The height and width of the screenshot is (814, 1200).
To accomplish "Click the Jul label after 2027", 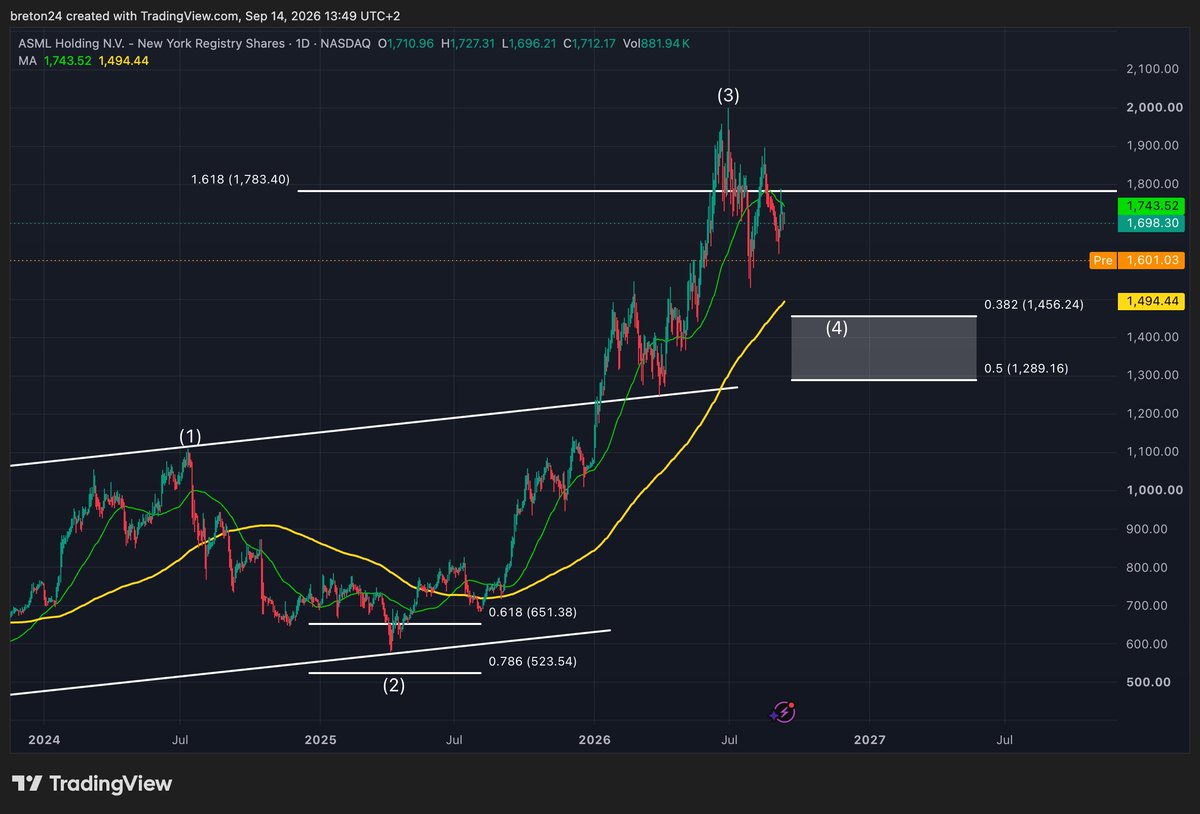I will pyautogui.click(x=1005, y=740).
